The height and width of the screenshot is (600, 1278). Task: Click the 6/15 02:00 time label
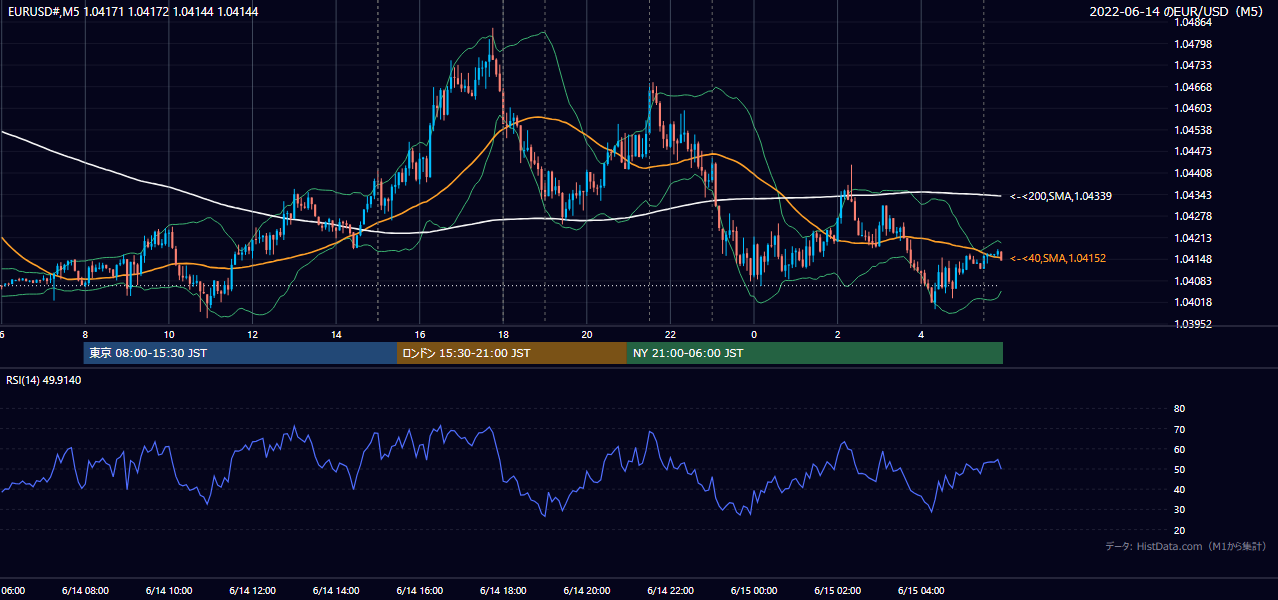[x=838, y=590]
